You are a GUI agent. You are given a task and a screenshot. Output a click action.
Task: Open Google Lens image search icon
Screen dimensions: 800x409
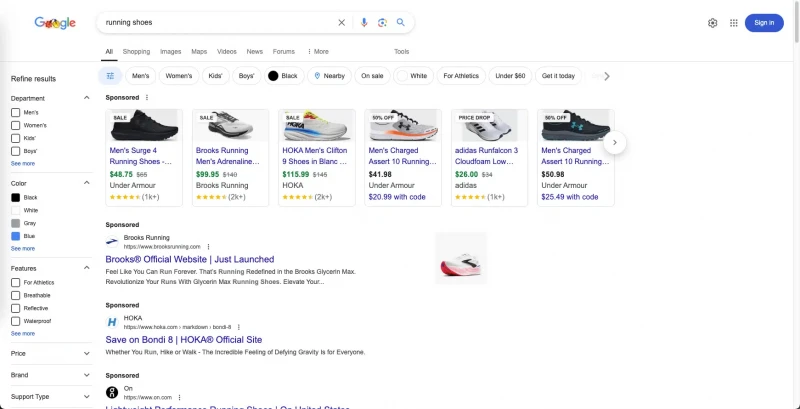click(x=382, y=22)
